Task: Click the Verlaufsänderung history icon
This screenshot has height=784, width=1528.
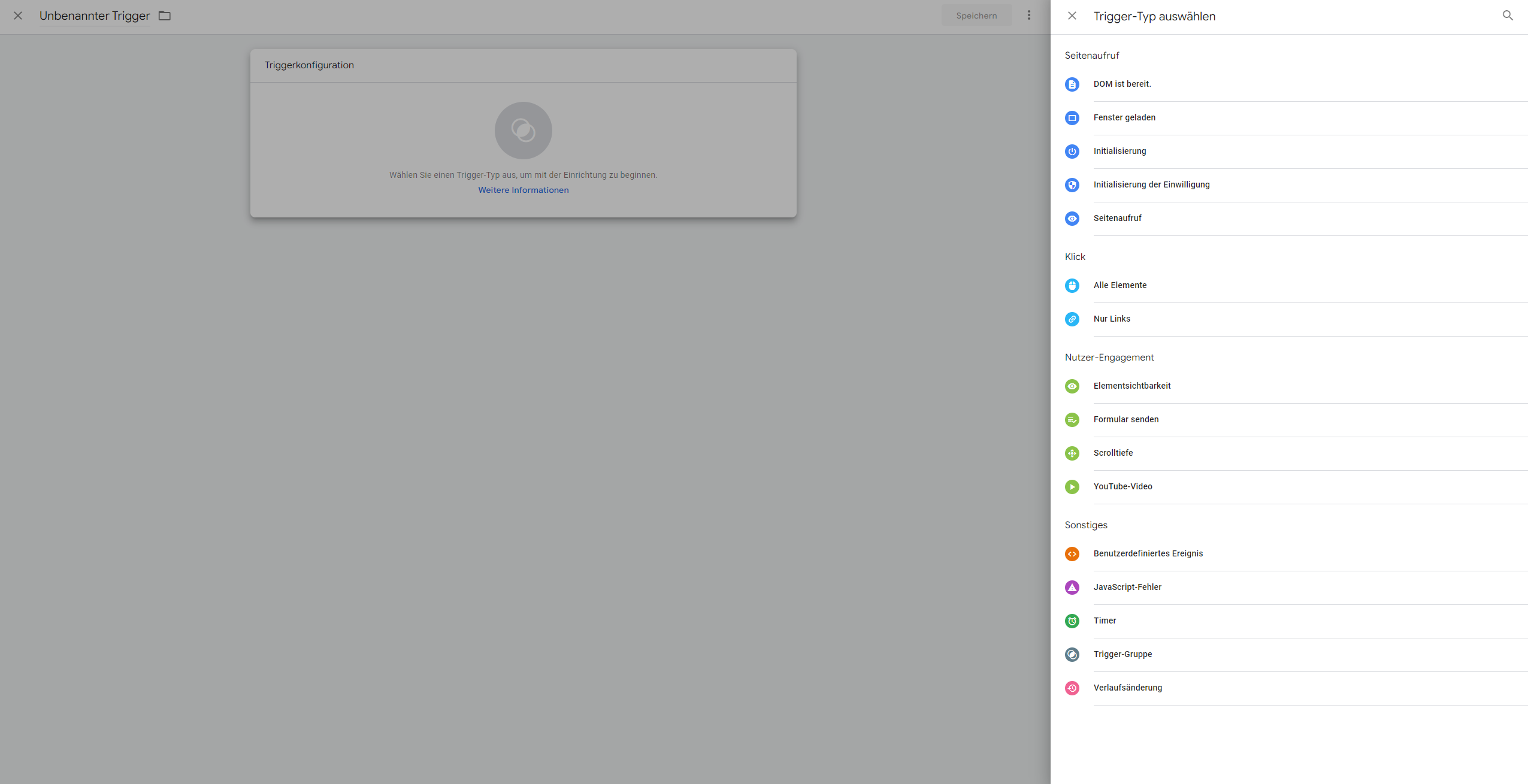Action: point(1072,688)
